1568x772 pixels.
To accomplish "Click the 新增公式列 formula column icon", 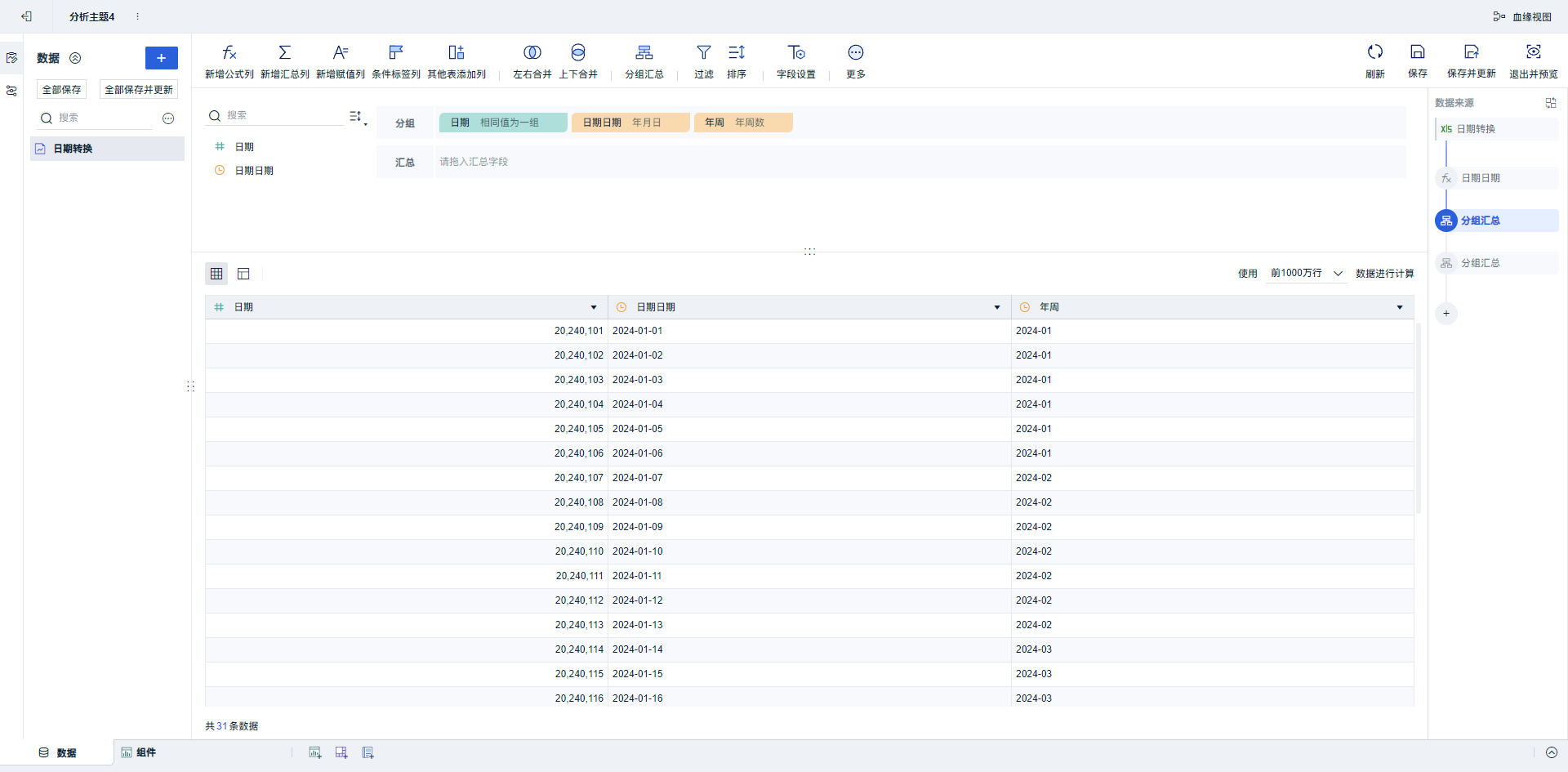I will [229, 52].
